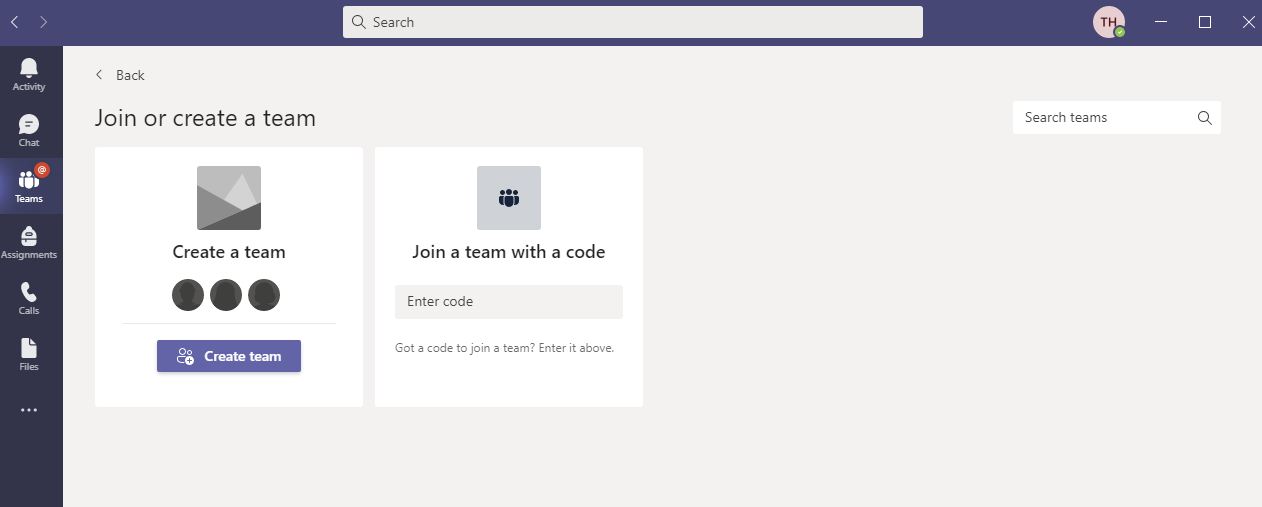
Task: Click the Enter code input field
Action: [508, 302]
